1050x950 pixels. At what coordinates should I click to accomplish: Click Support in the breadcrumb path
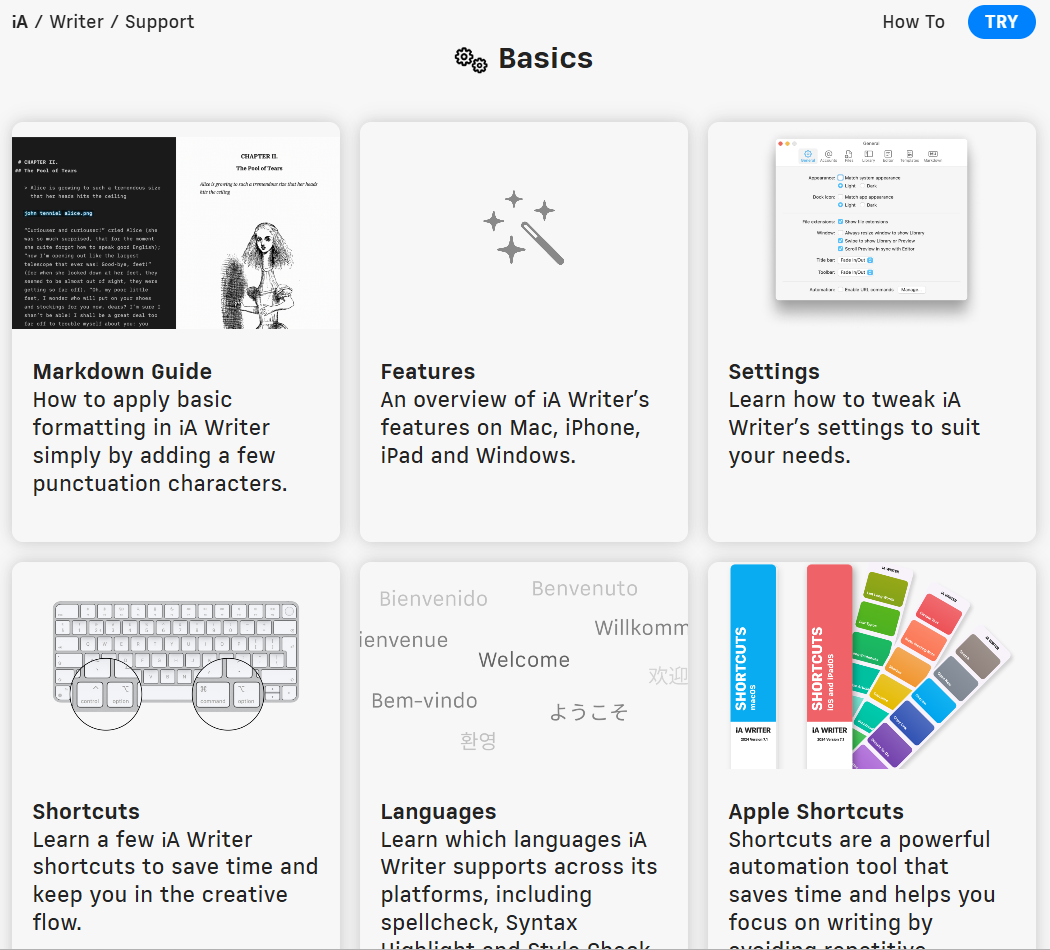[x=159, y=22]
